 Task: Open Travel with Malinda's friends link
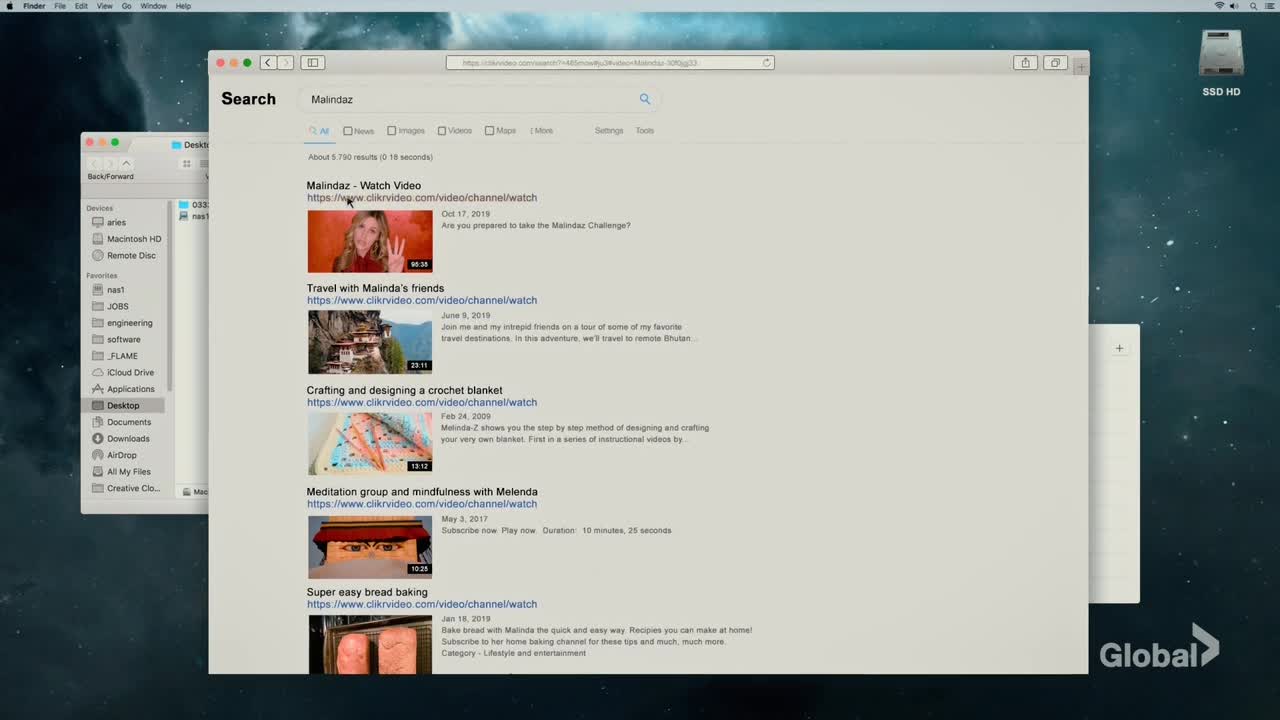click(375, 288)
